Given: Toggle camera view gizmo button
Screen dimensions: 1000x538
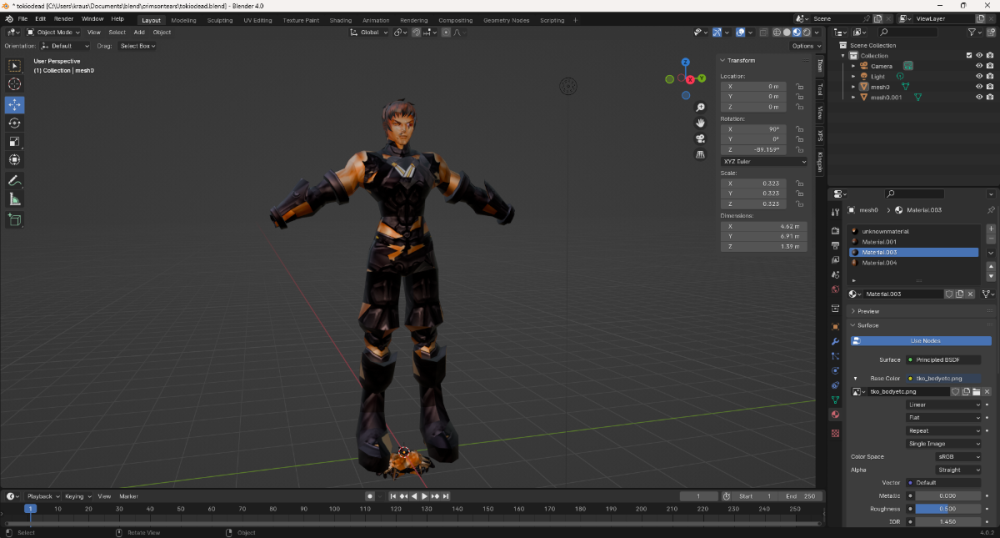Looking at the screenshot, I should (x=700, y=138).
